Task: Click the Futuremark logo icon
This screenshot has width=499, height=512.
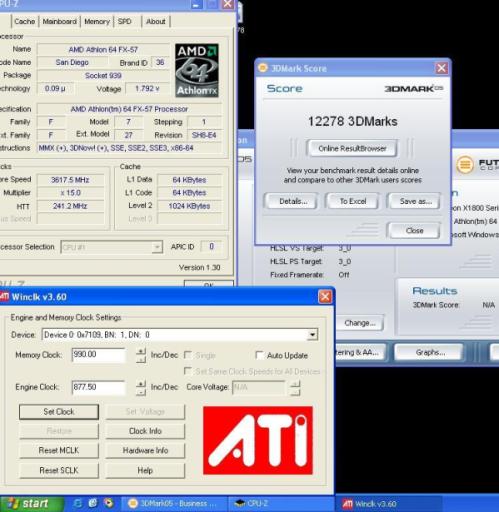Action: coord(465,165)
